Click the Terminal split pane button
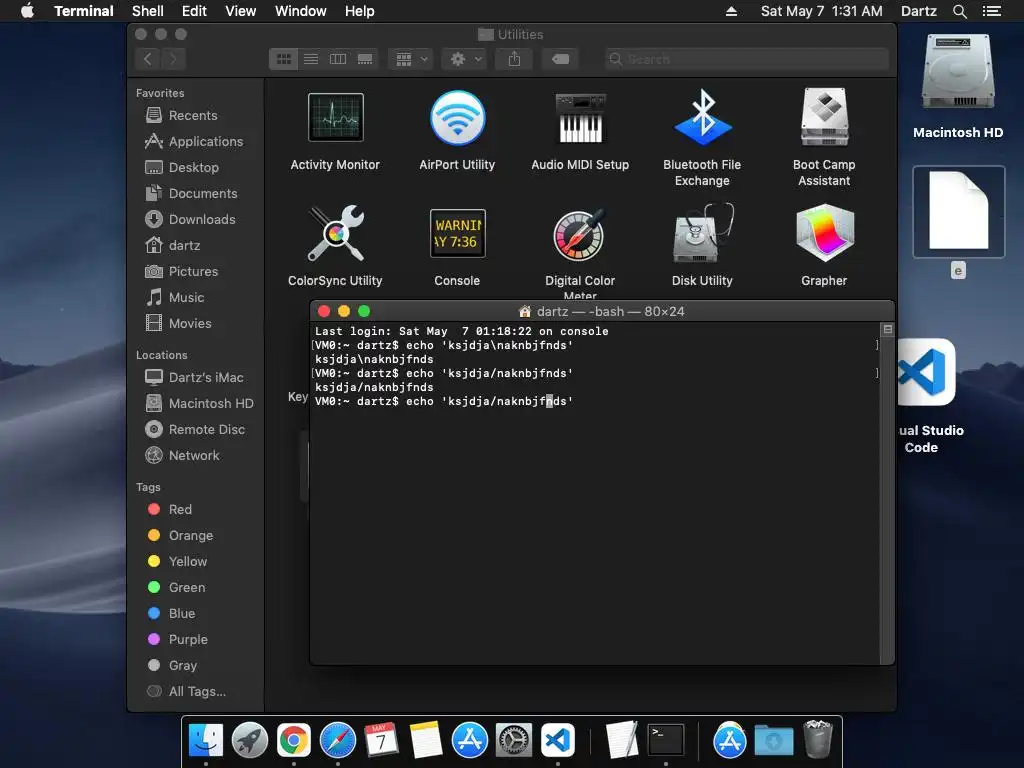The image size is (1024, 768). [888, 329]
